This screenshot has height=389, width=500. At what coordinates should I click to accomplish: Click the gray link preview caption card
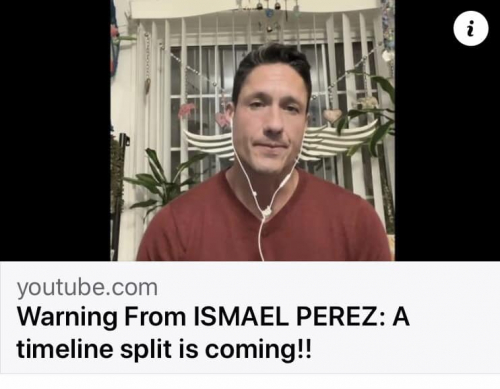click(250, 317)
